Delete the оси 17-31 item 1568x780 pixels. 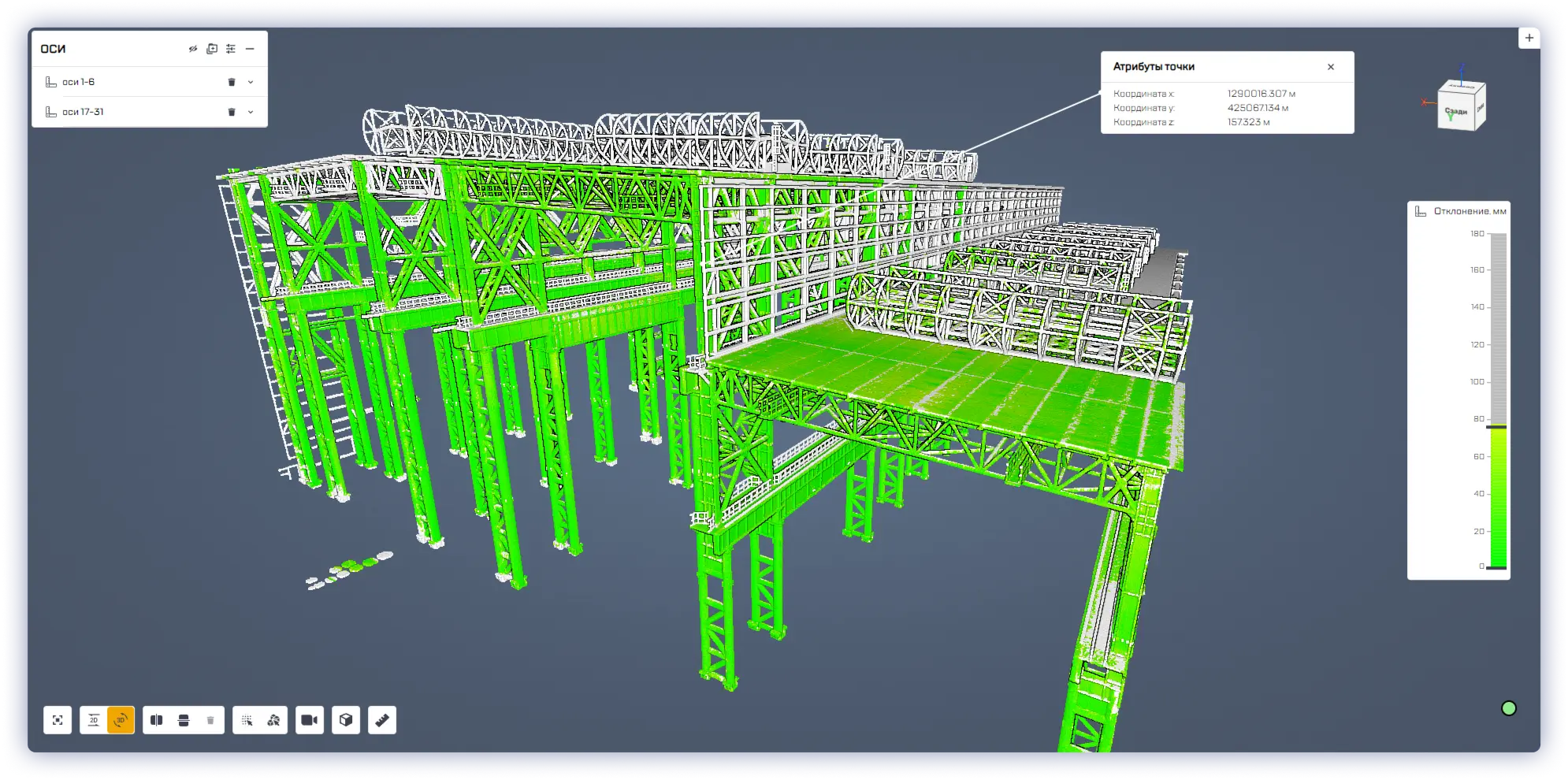(x=232, y=112)
